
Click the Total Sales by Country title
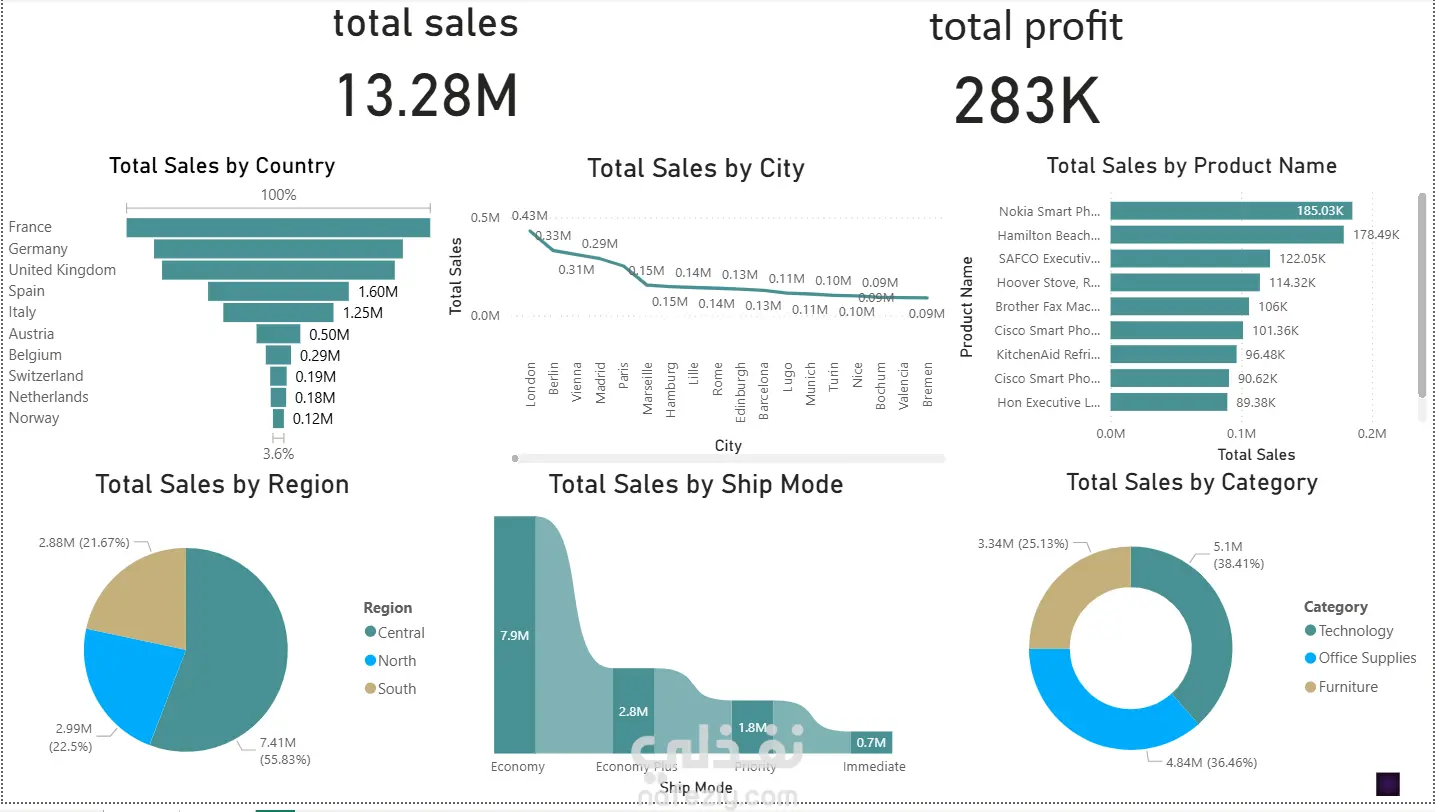222,166
